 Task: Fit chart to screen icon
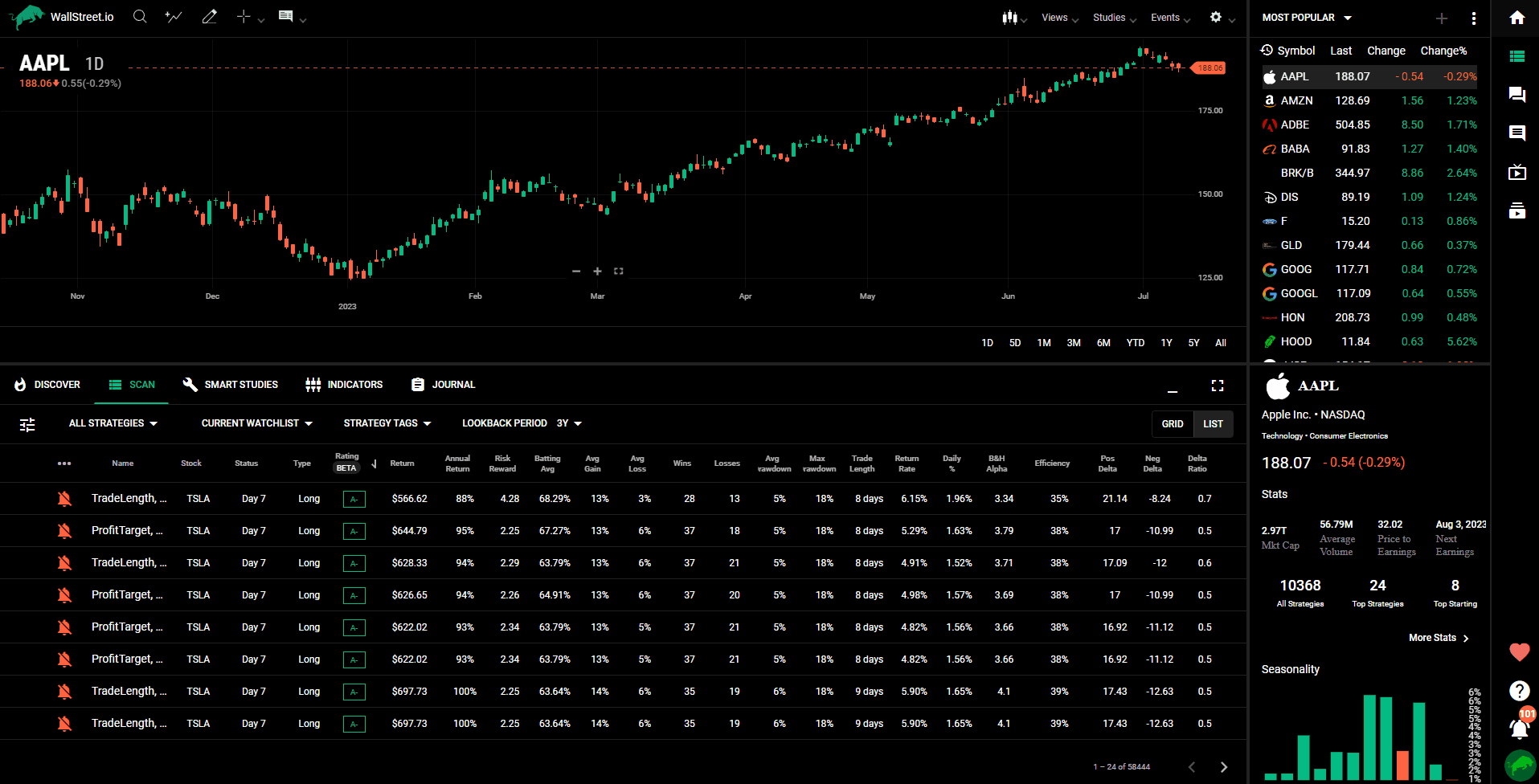(x=619, y=272)
